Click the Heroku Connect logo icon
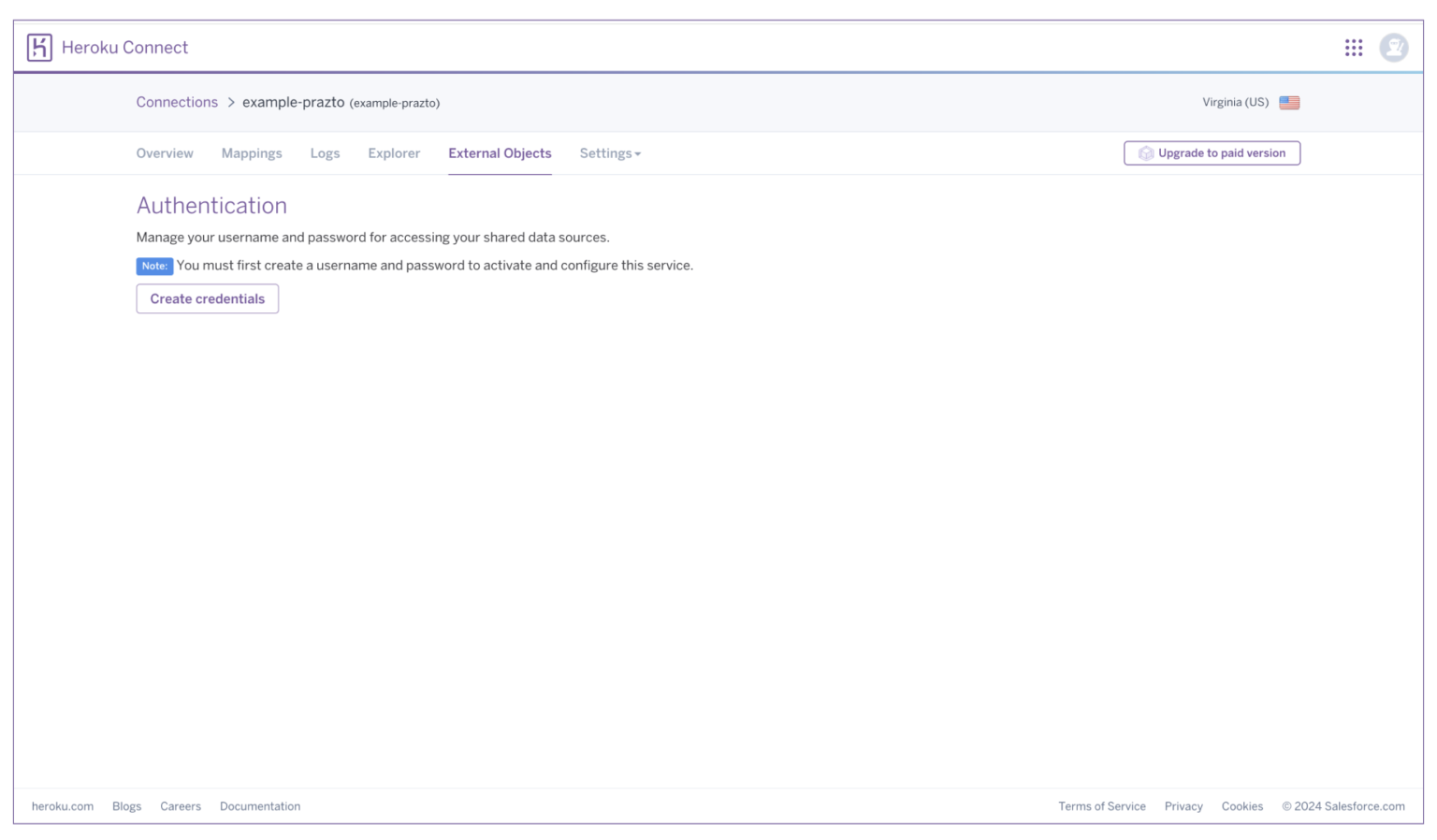 (x=38, y=47)
